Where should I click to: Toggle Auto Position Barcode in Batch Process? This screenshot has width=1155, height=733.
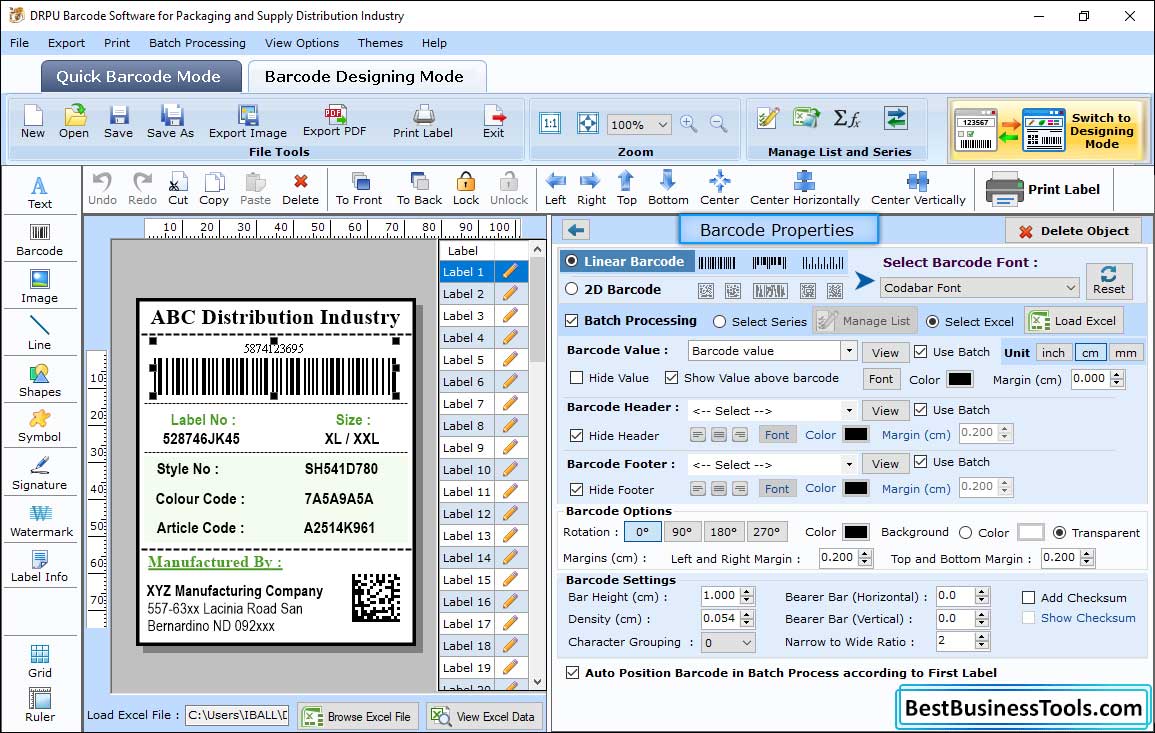point(572,673)
